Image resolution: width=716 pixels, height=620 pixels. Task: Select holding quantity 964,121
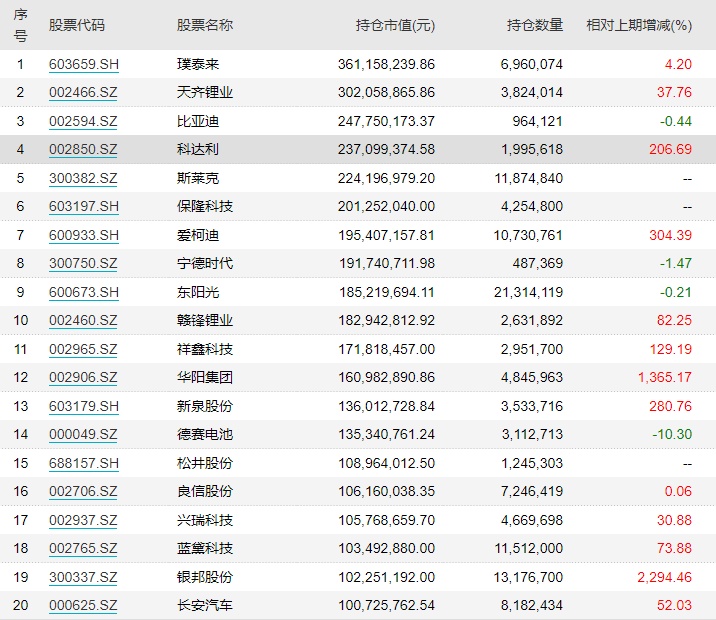tap(537, 121)
